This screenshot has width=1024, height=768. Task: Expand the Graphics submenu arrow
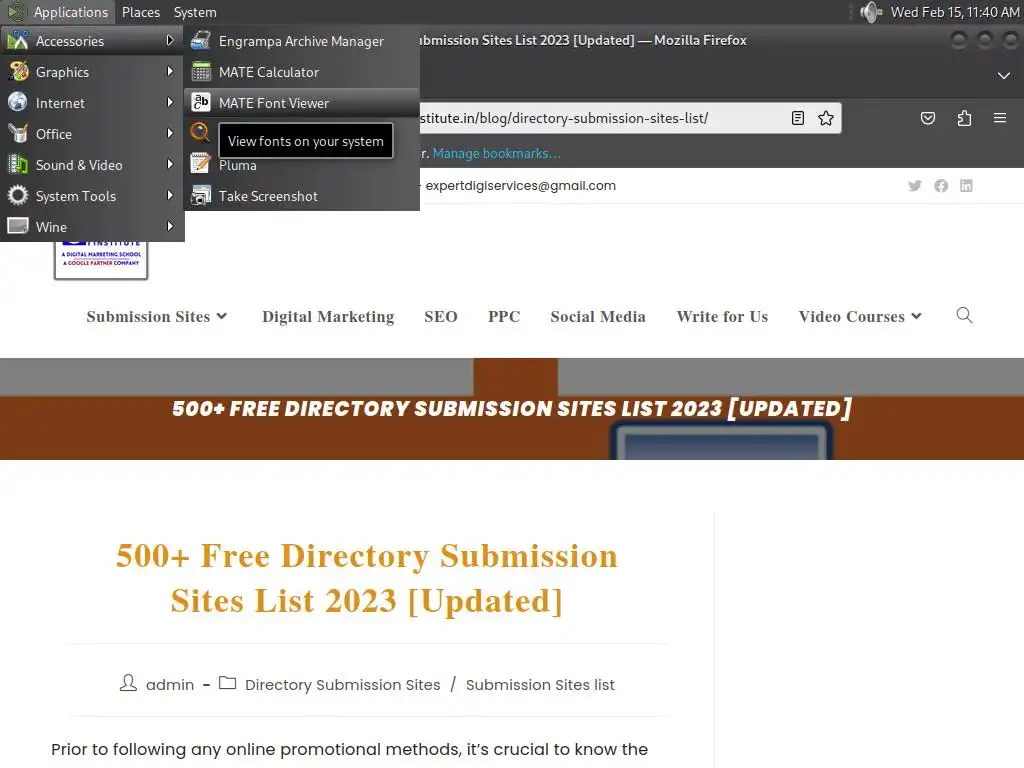tap(170, 71)
